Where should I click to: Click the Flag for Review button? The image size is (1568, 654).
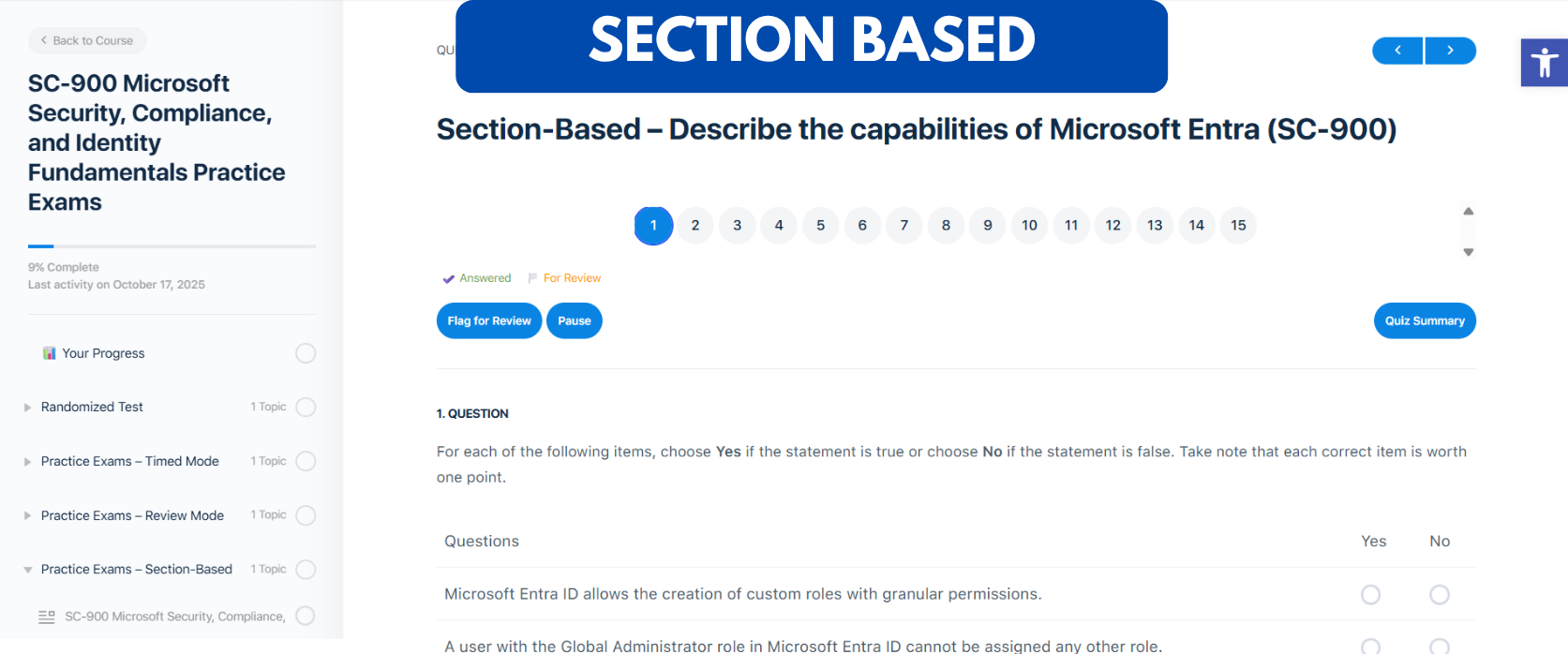(x=488, y=320)
